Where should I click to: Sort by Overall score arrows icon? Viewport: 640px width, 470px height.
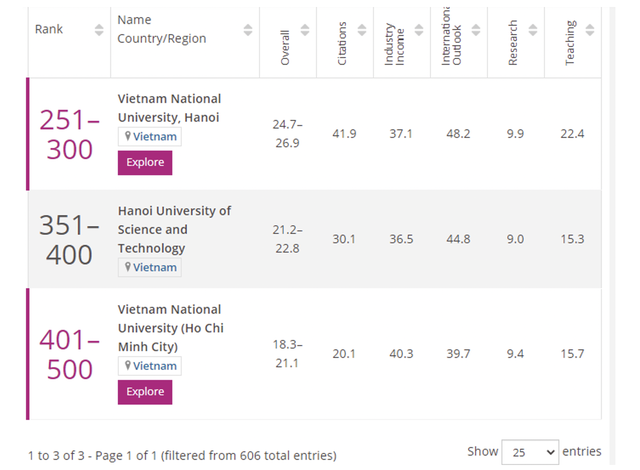[304, 30]
